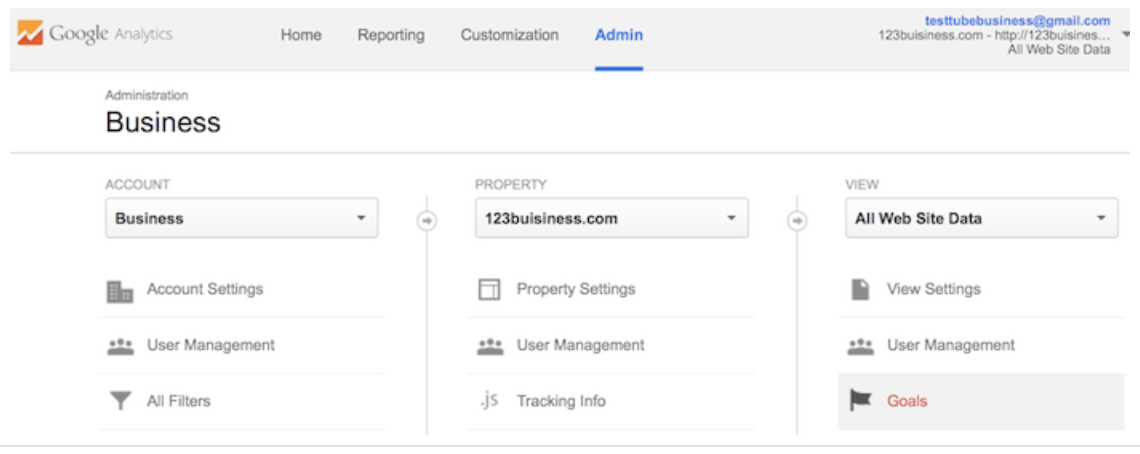Viewport: 1140px width, 454px height.
Task: Click the Tracking Info .js icon
Action: (x=489, y=401)
